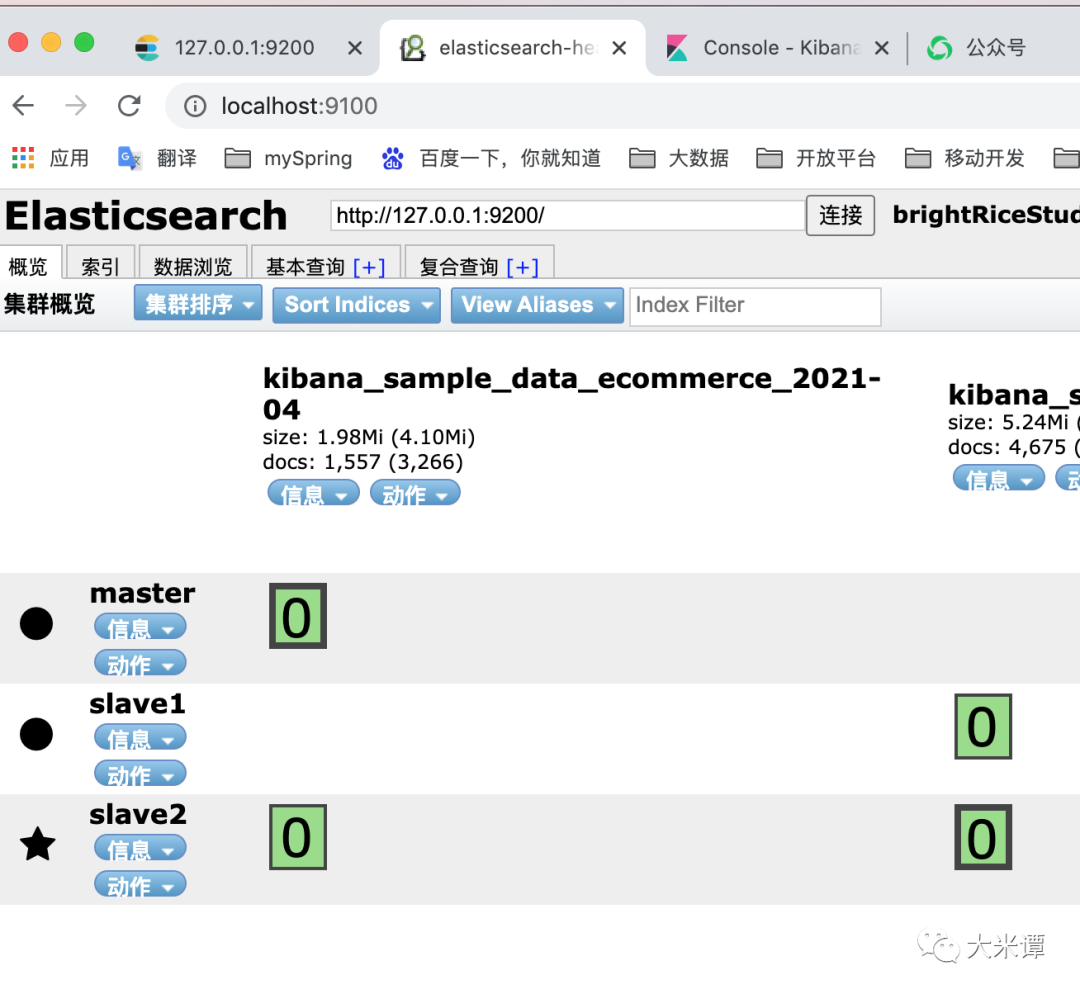Click the site info icon in address bar
Viewport: 1080px width, 994px height.
tap(195, 106)
